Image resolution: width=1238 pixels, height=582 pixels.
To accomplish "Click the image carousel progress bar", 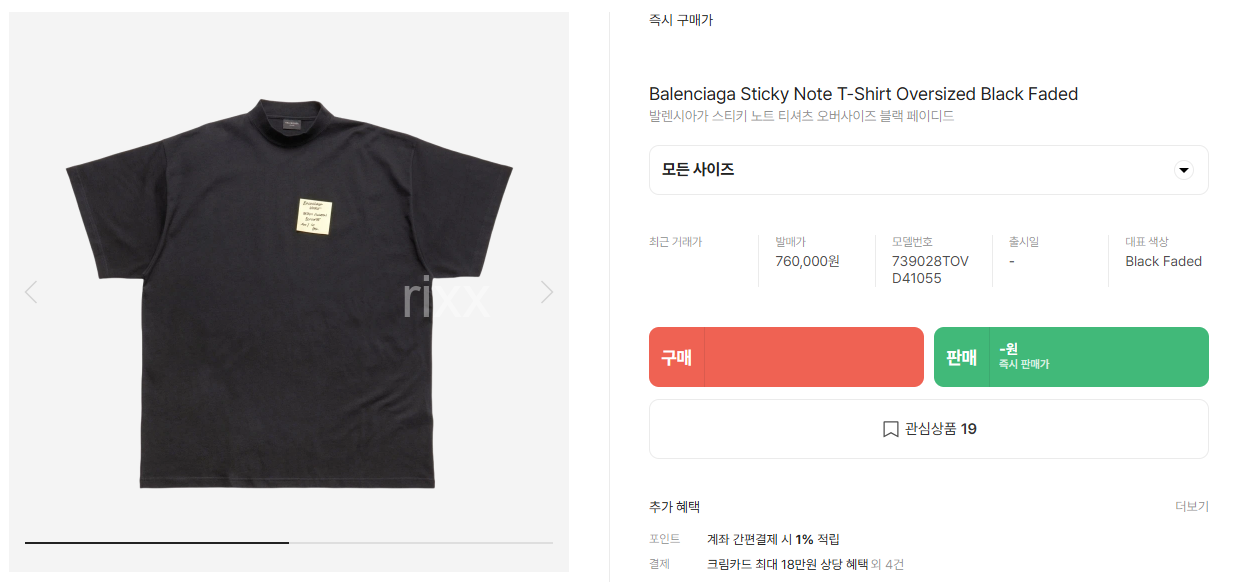I will pos(289,542).
